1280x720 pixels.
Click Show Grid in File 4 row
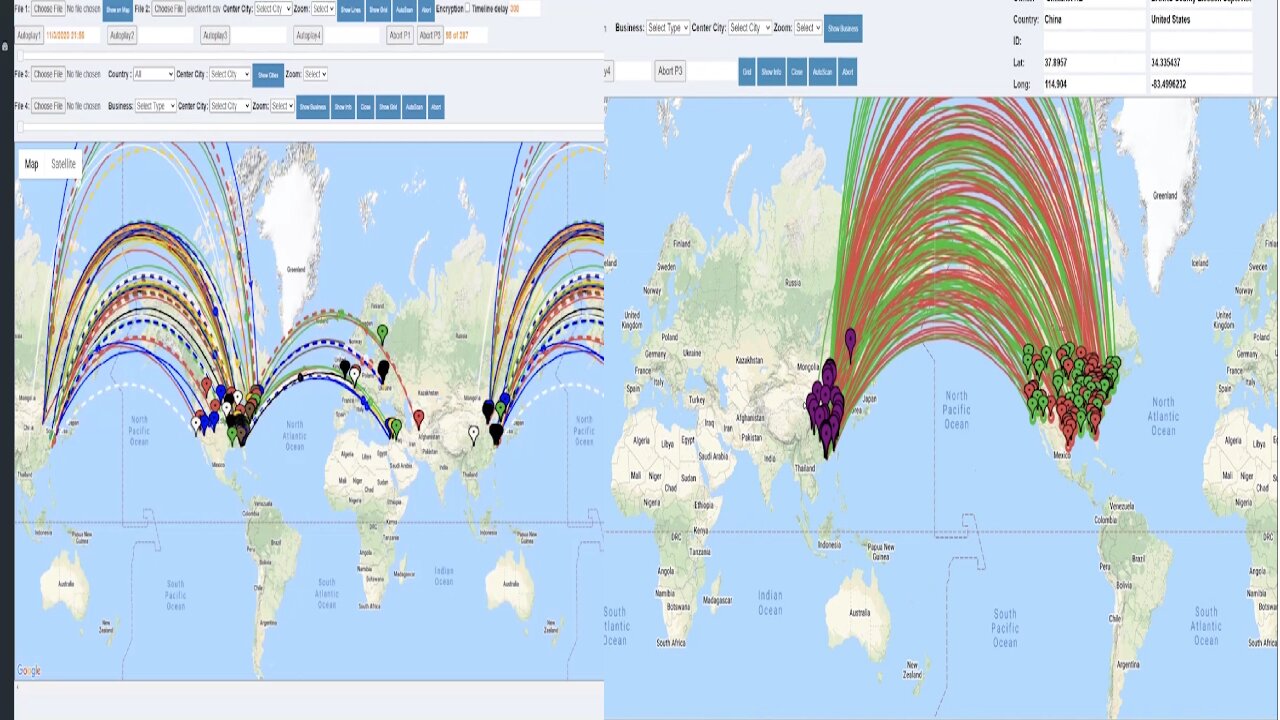point(389,107)
